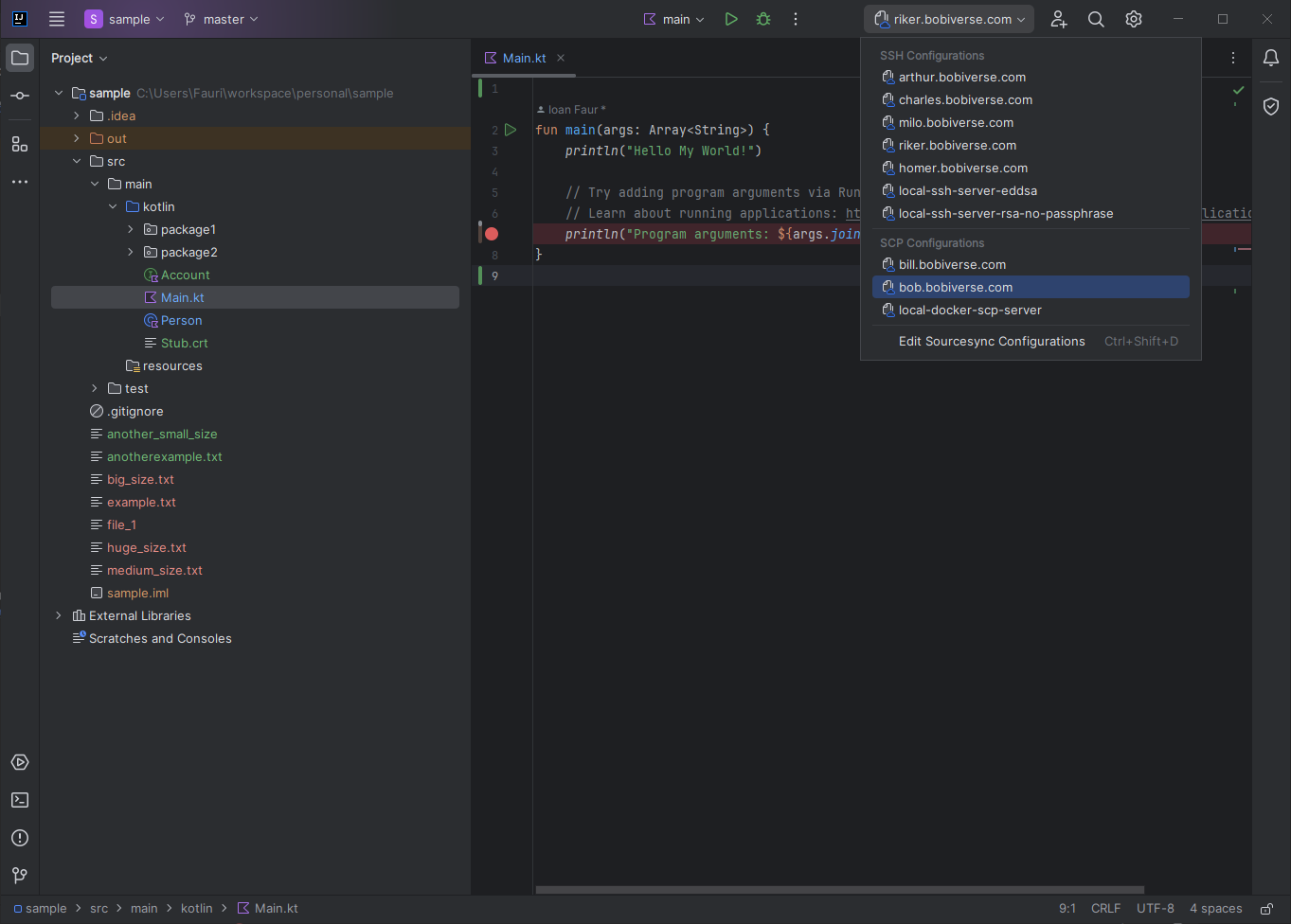Remove the breakpoint on line 7
1291x924 pixels.
click(492, 234)
